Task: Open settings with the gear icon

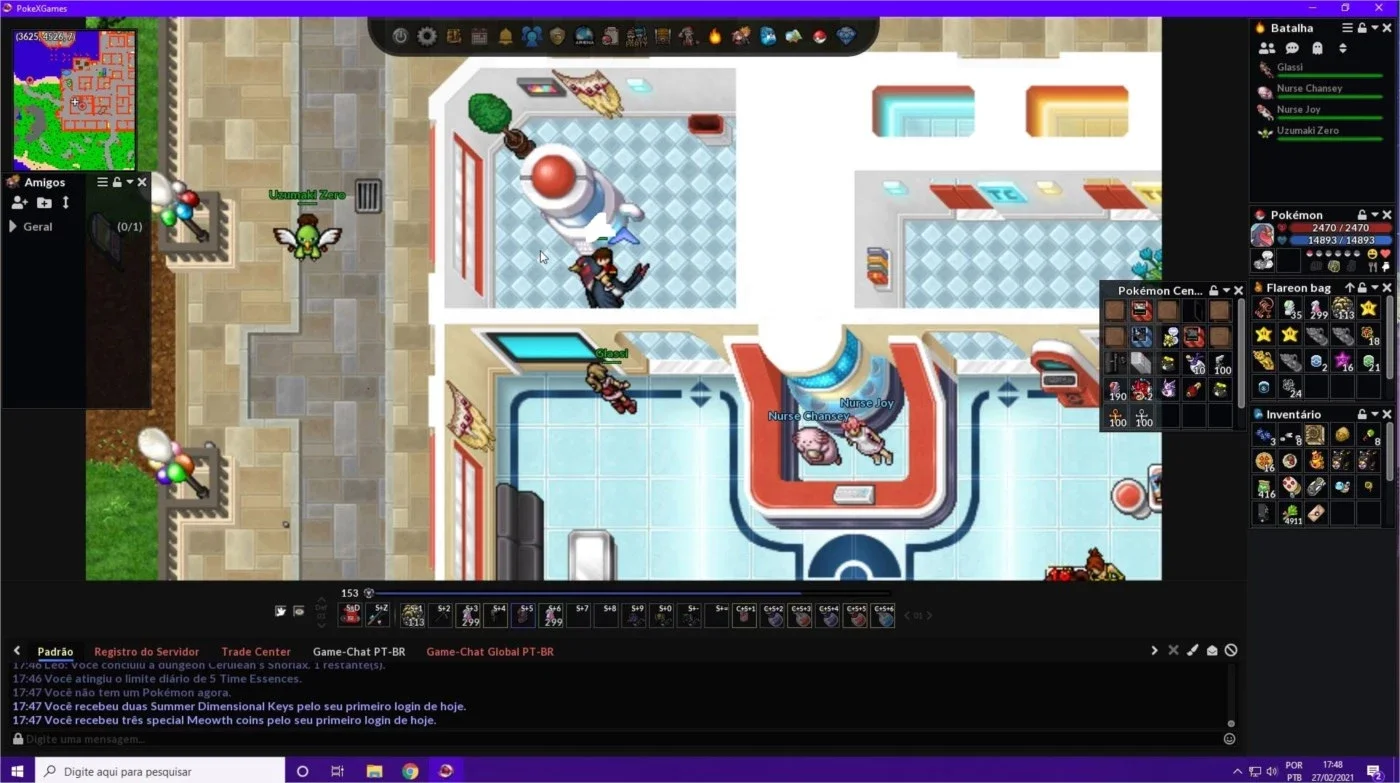Action: click(x=427, y=36)
